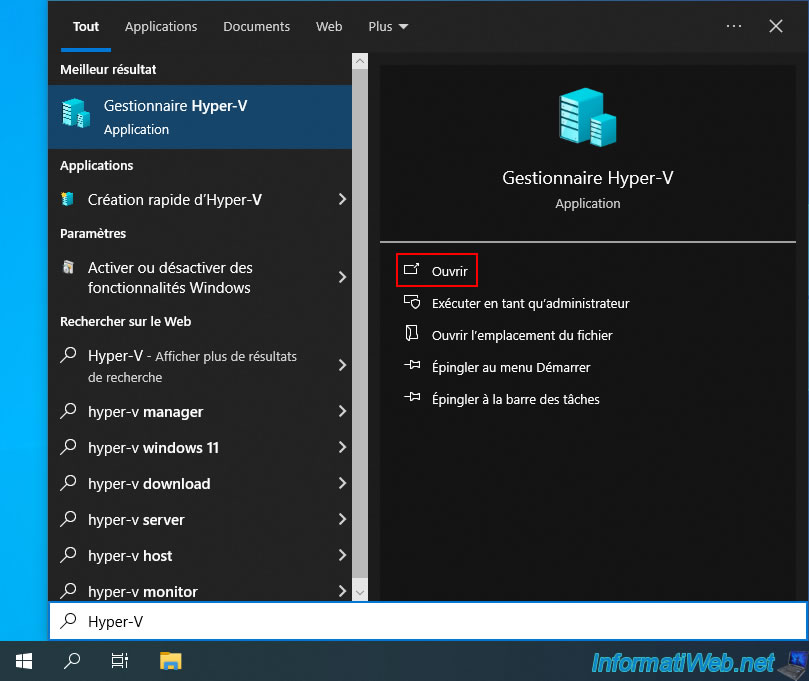The width and height of the screenshot is (809, 681).
Task: Open the three-dot options menu
Action: pos(734,26)
